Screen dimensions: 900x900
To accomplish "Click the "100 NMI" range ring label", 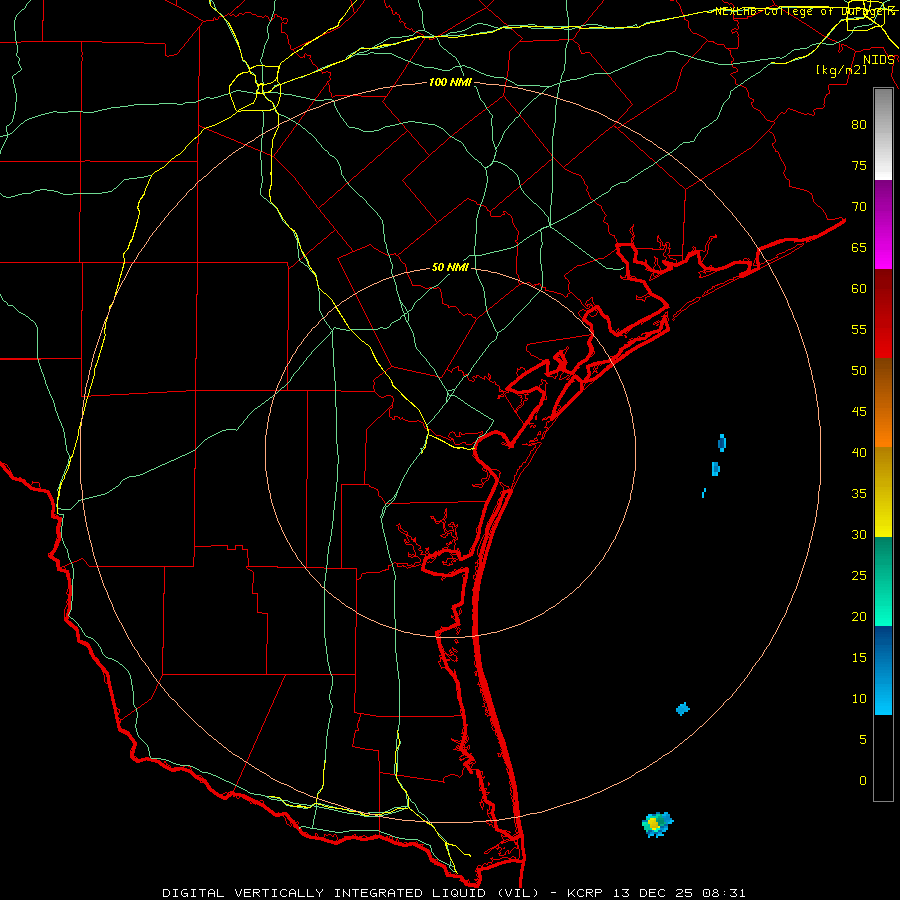I will (450, 83).
